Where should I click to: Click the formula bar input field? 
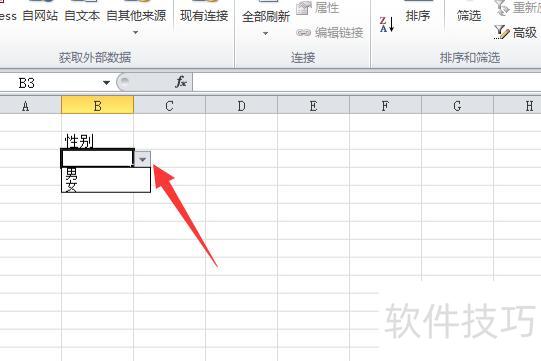click(366, 83)
